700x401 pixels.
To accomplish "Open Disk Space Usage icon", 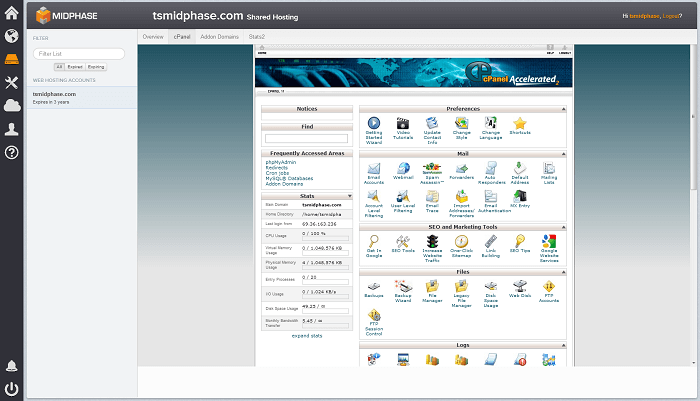I will 491,286.
